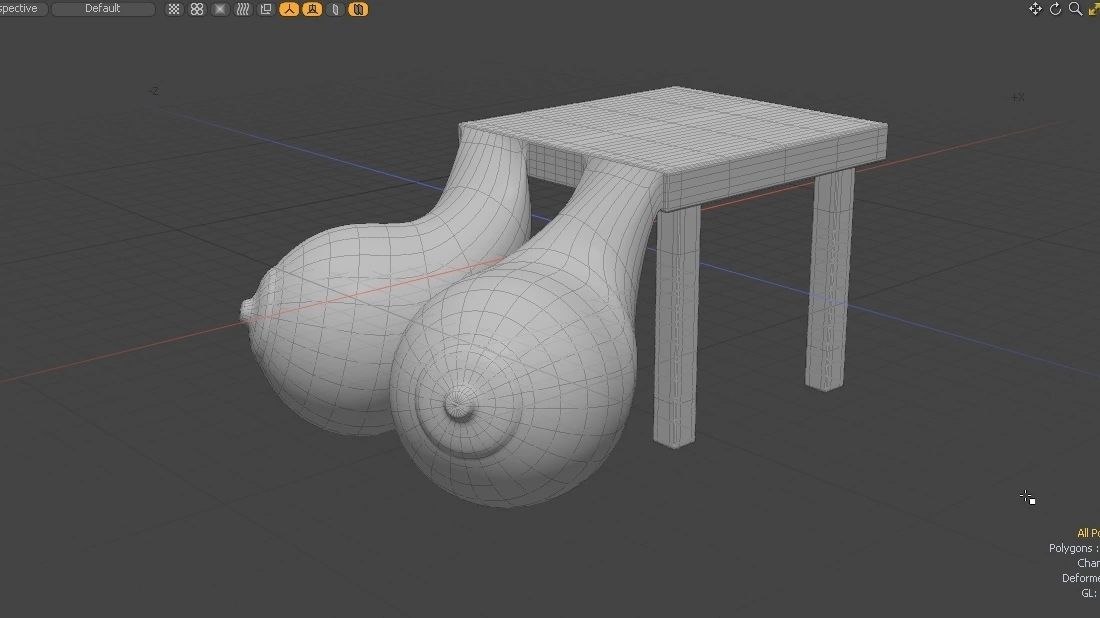Click the yellow maximize viewport arrow icon
The height and width of the screenshot is (618, 1100).
pyautogui.click(x=1094, y=8)
